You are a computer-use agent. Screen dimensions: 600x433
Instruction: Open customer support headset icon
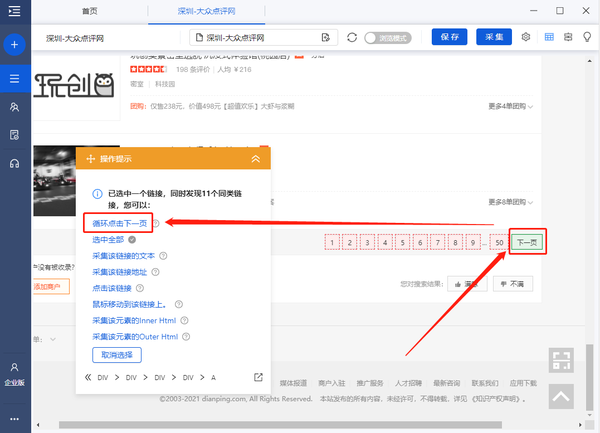(15, 164)
